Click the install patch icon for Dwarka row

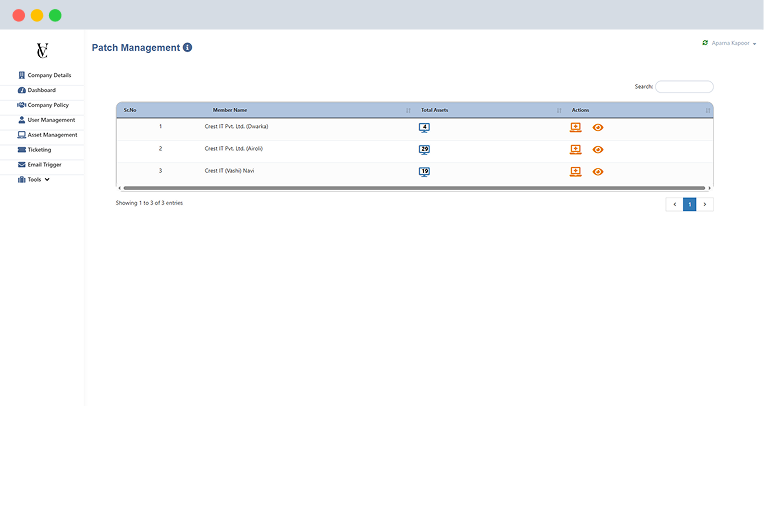point(575,127)
